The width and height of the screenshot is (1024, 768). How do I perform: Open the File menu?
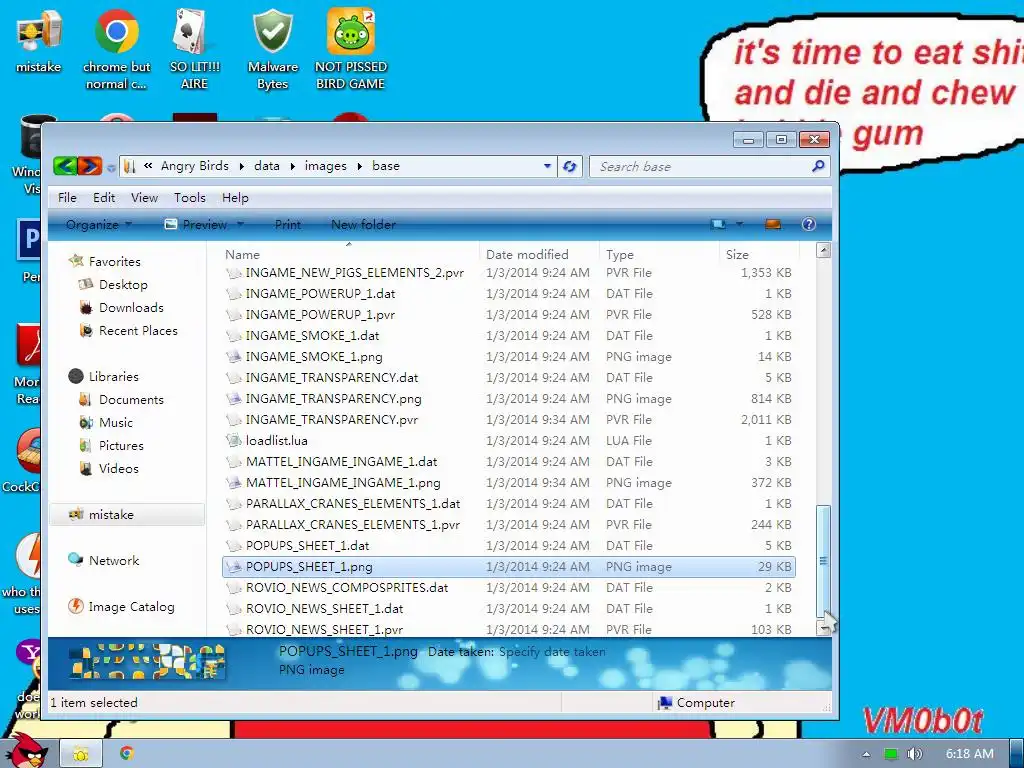pos(67,198)
